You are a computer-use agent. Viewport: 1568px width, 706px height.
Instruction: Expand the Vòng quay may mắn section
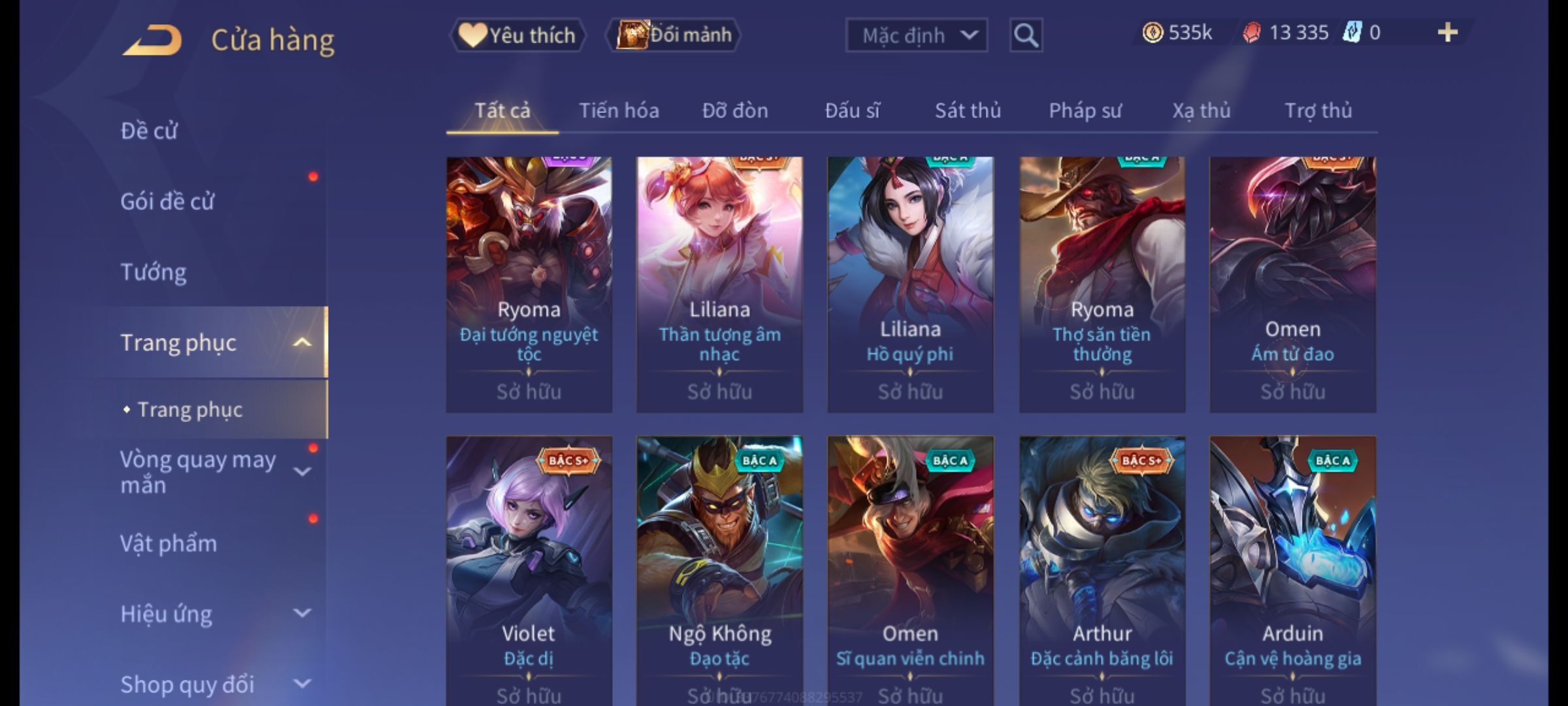[x=302, y=471]
